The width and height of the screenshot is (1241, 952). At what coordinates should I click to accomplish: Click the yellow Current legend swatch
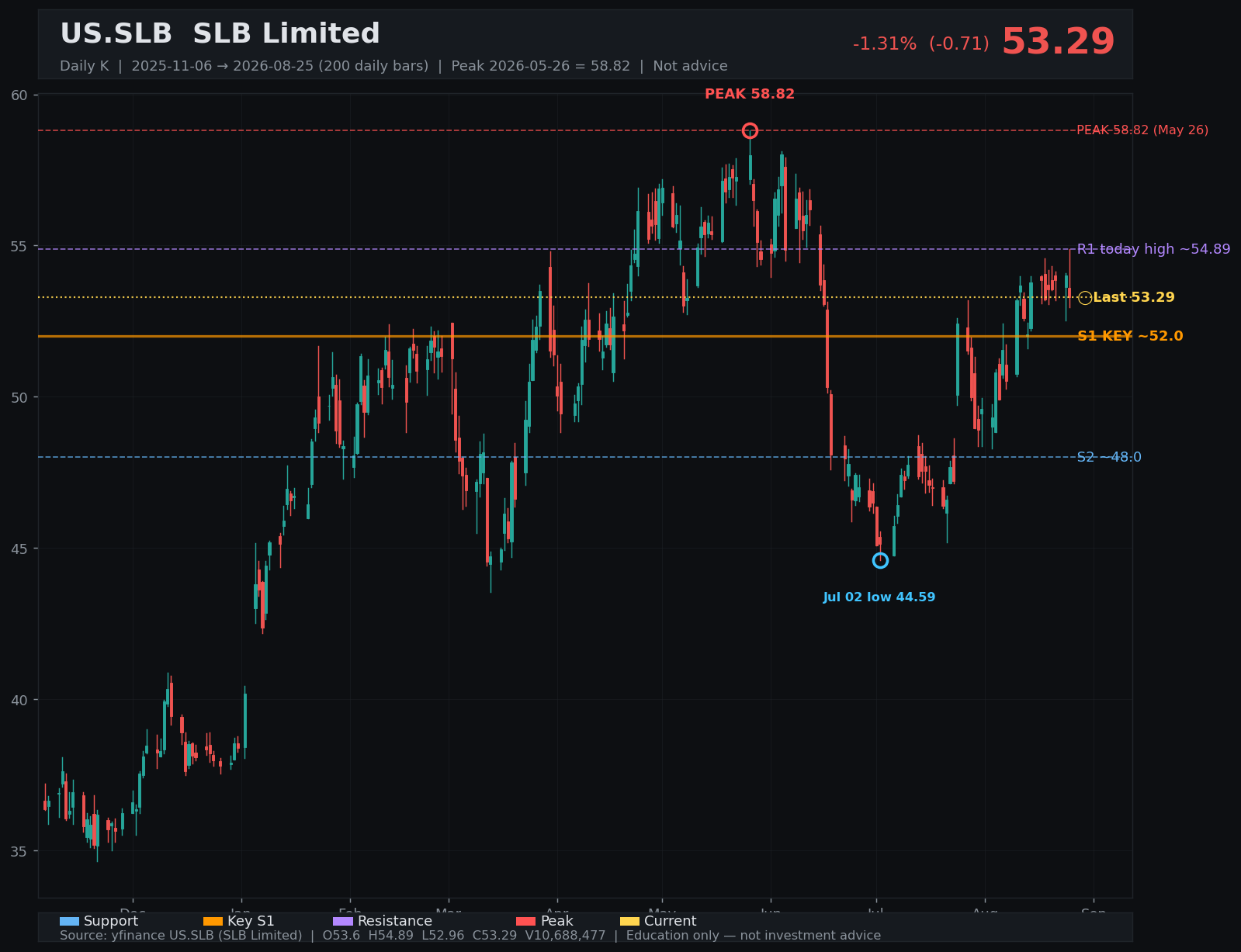[x=629, y=922]
